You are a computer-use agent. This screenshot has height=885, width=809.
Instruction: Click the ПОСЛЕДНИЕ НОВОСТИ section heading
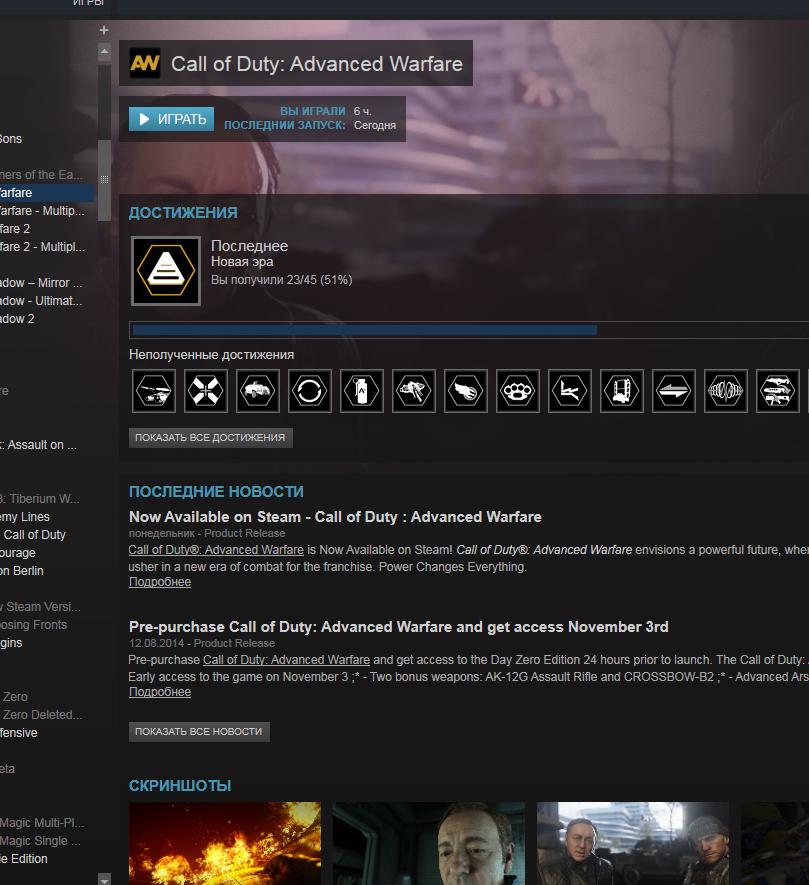coord(216,492)
